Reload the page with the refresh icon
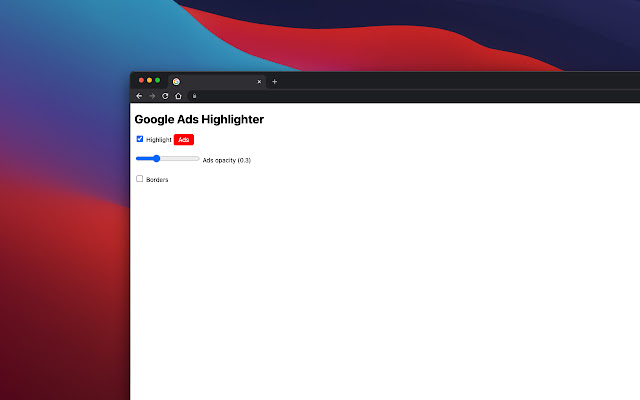This screenshot has height=400, width=640. [165, 96]
